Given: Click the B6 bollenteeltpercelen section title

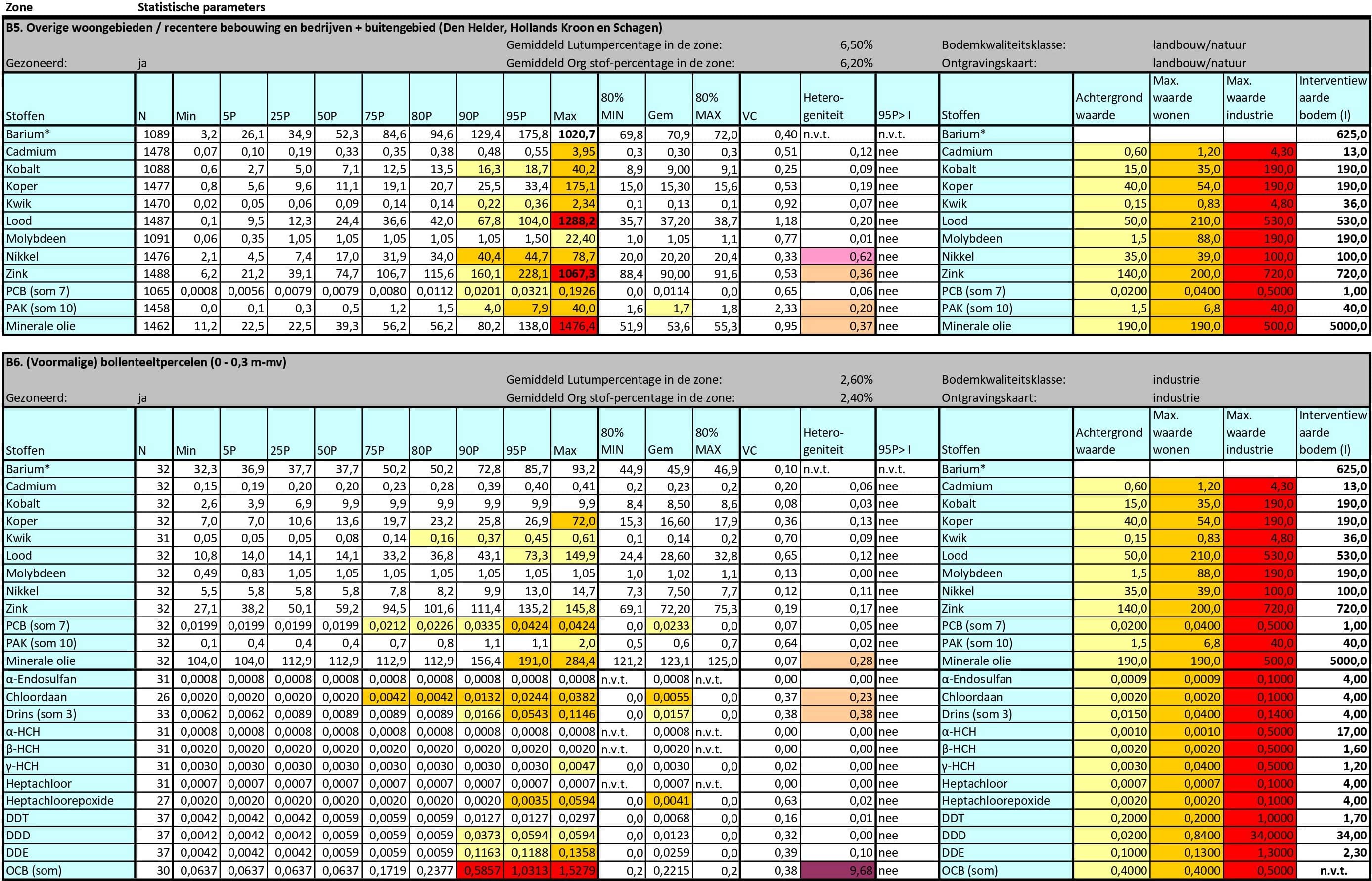Looking at the screenshot, I should [x=146, y=362].
